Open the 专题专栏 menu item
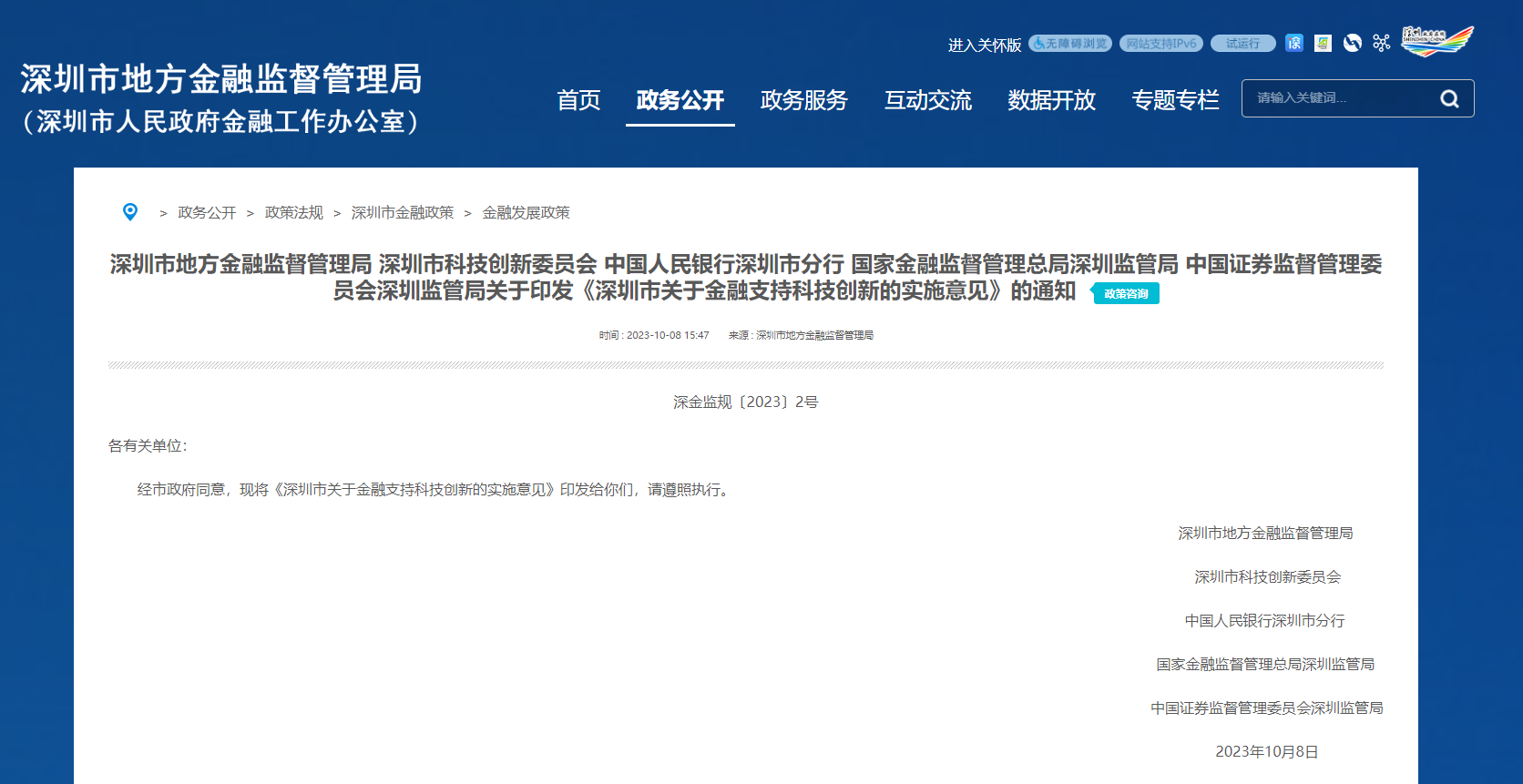The width and height of the screenshot is (1523, 784). tap(1176, 100)
